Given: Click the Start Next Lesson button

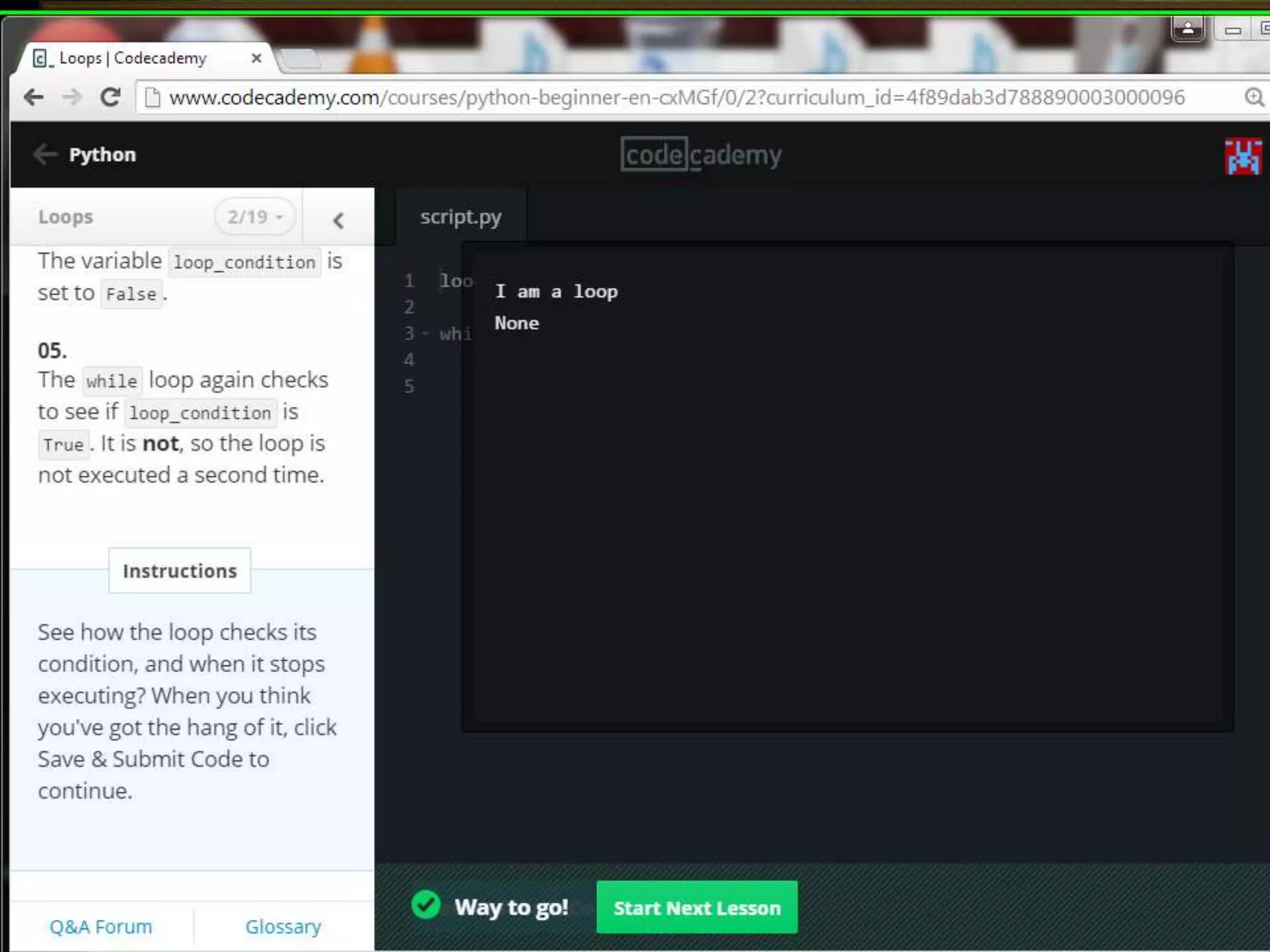Looking at the screenshot, I should coord(696,908).
